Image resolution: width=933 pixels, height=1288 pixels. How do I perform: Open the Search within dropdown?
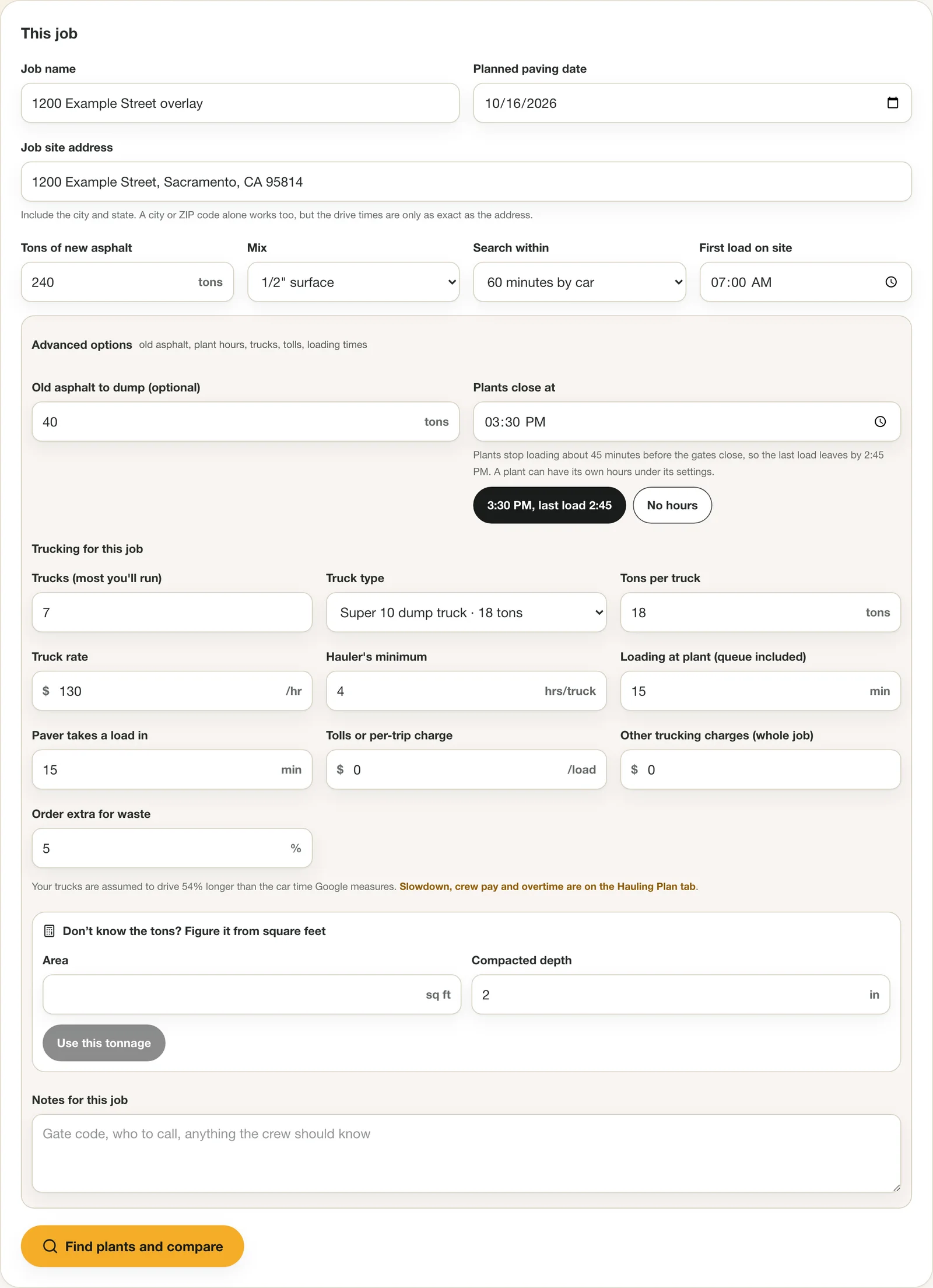click(580, 282)
